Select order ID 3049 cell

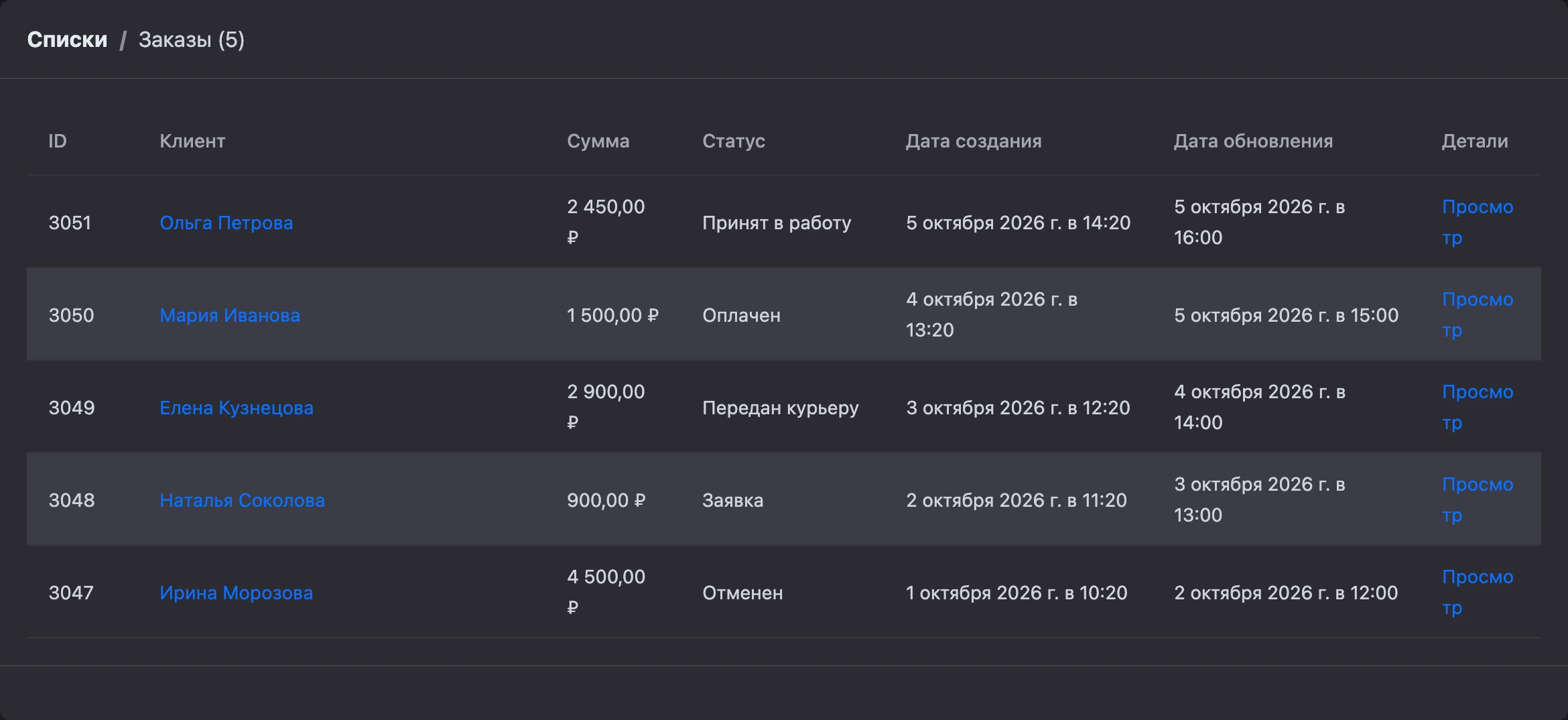coord(72,408)
